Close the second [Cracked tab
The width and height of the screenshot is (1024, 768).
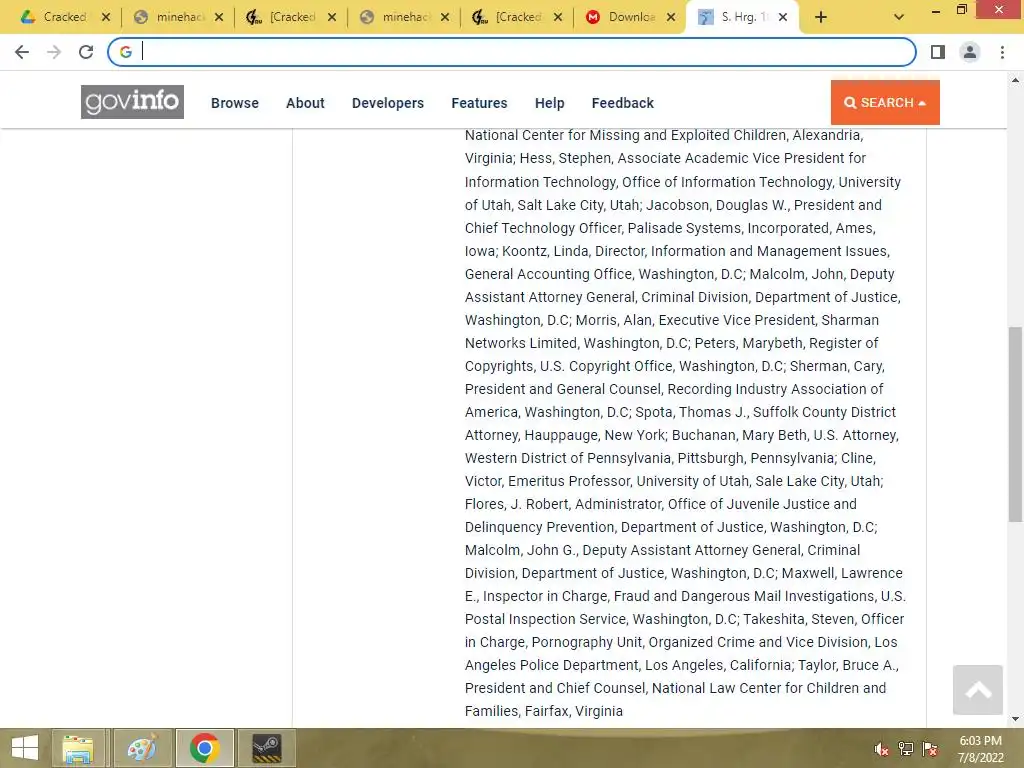click(x=332, y=18)
